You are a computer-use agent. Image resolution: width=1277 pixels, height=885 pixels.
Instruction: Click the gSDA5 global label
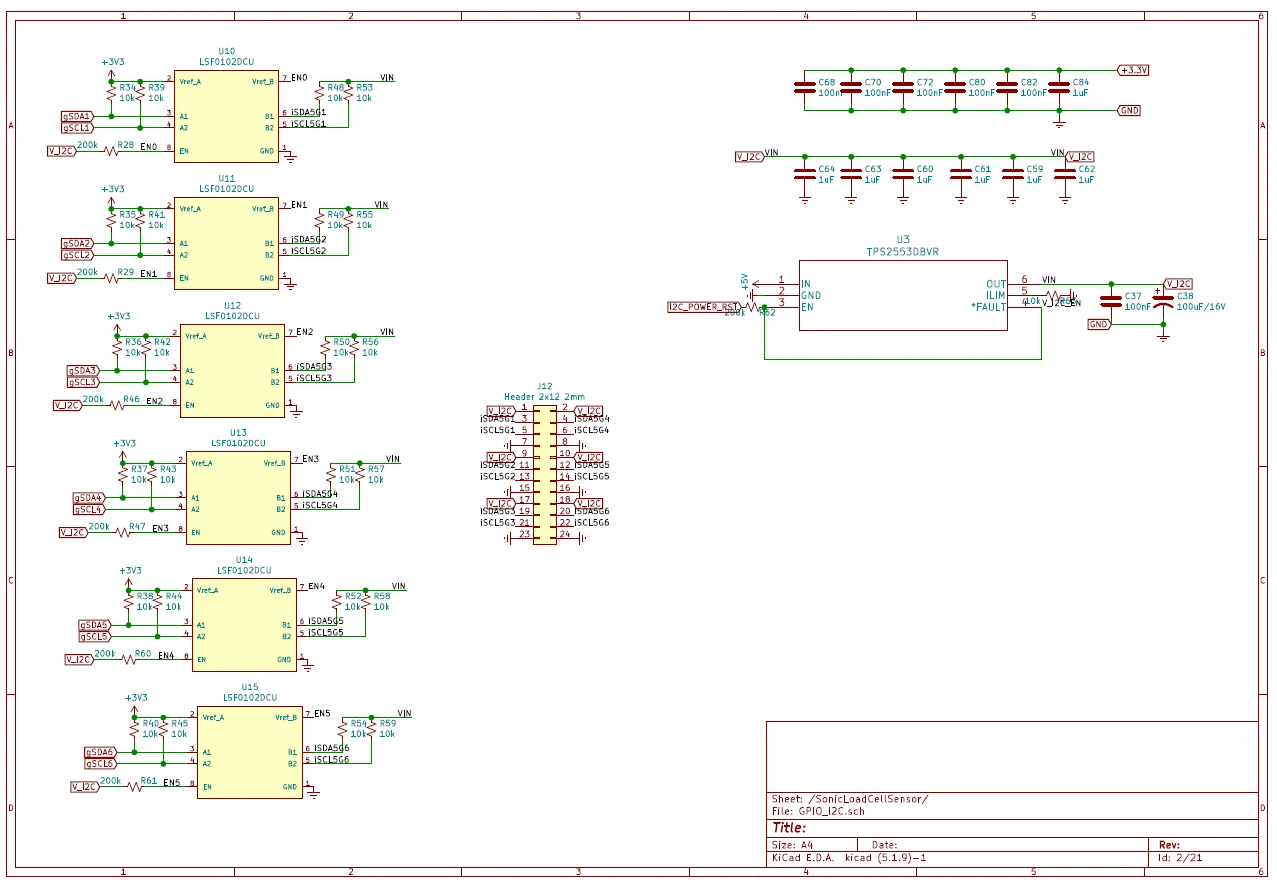95,624
